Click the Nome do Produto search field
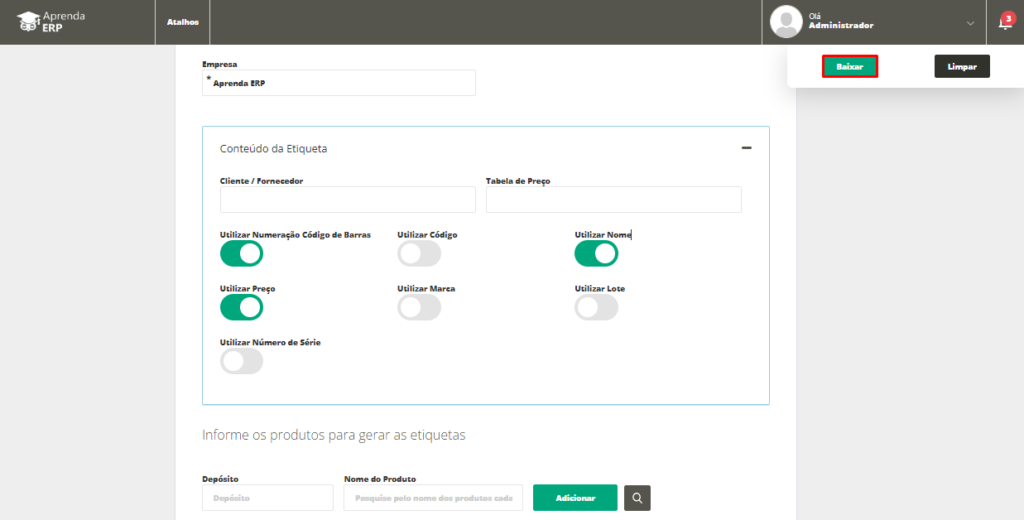Image resolution: width=1024 pixels, height=520 pixels. point(434,498)
